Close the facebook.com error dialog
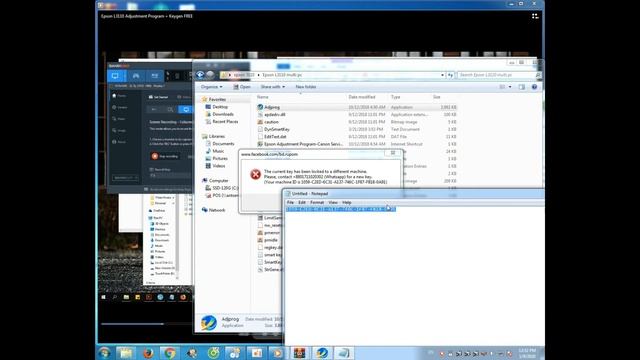The width and height of the screenshot is (640, 360). click(393, 153)
